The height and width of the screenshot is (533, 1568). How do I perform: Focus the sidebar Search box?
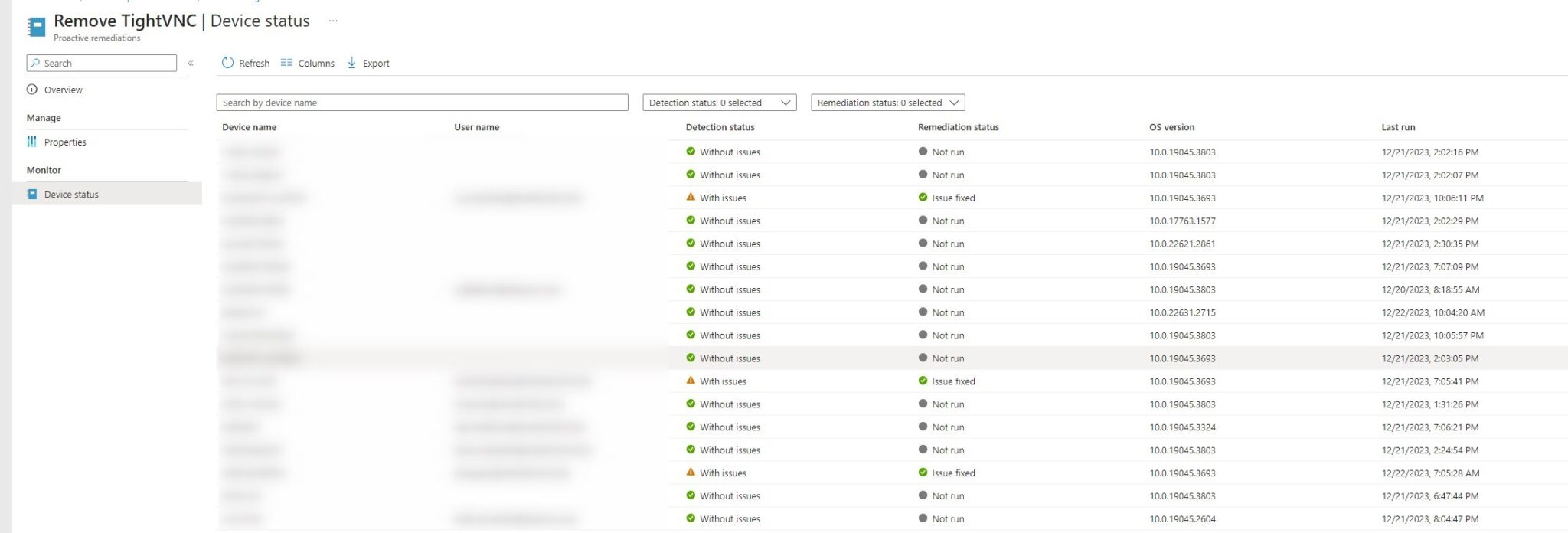tap(102, 63)
